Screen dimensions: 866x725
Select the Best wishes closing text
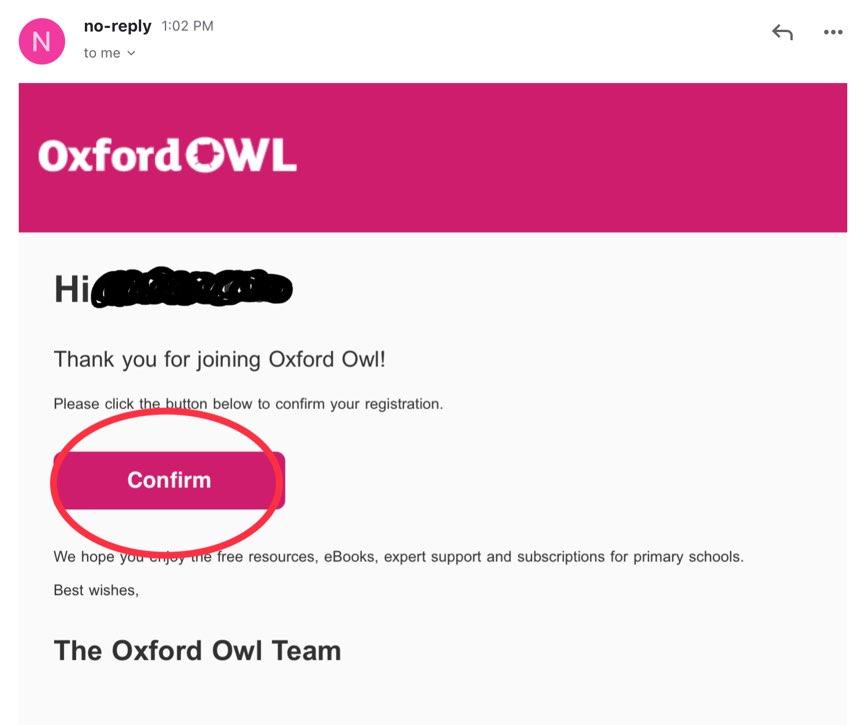click(96, 590)
